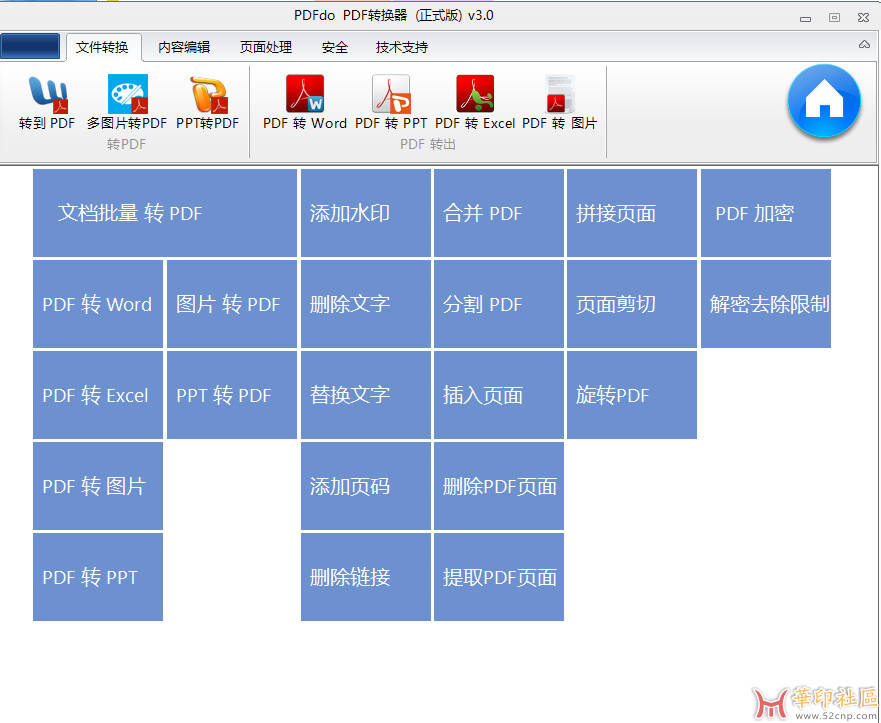Choose the 页面剪切 tile
The image size is (881, 723).
pyautogui.click(x=632, y=304)
